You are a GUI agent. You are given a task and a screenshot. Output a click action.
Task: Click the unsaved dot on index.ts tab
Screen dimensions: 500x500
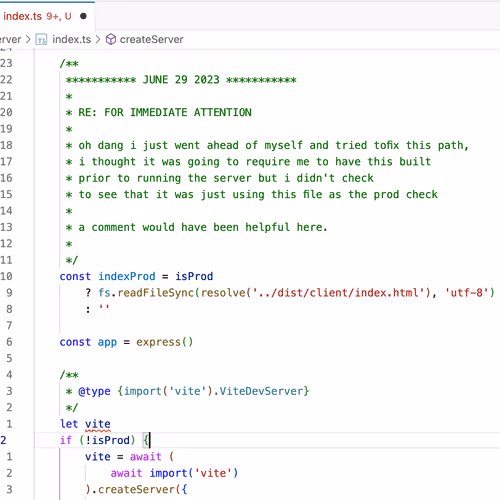coord(83,16)
